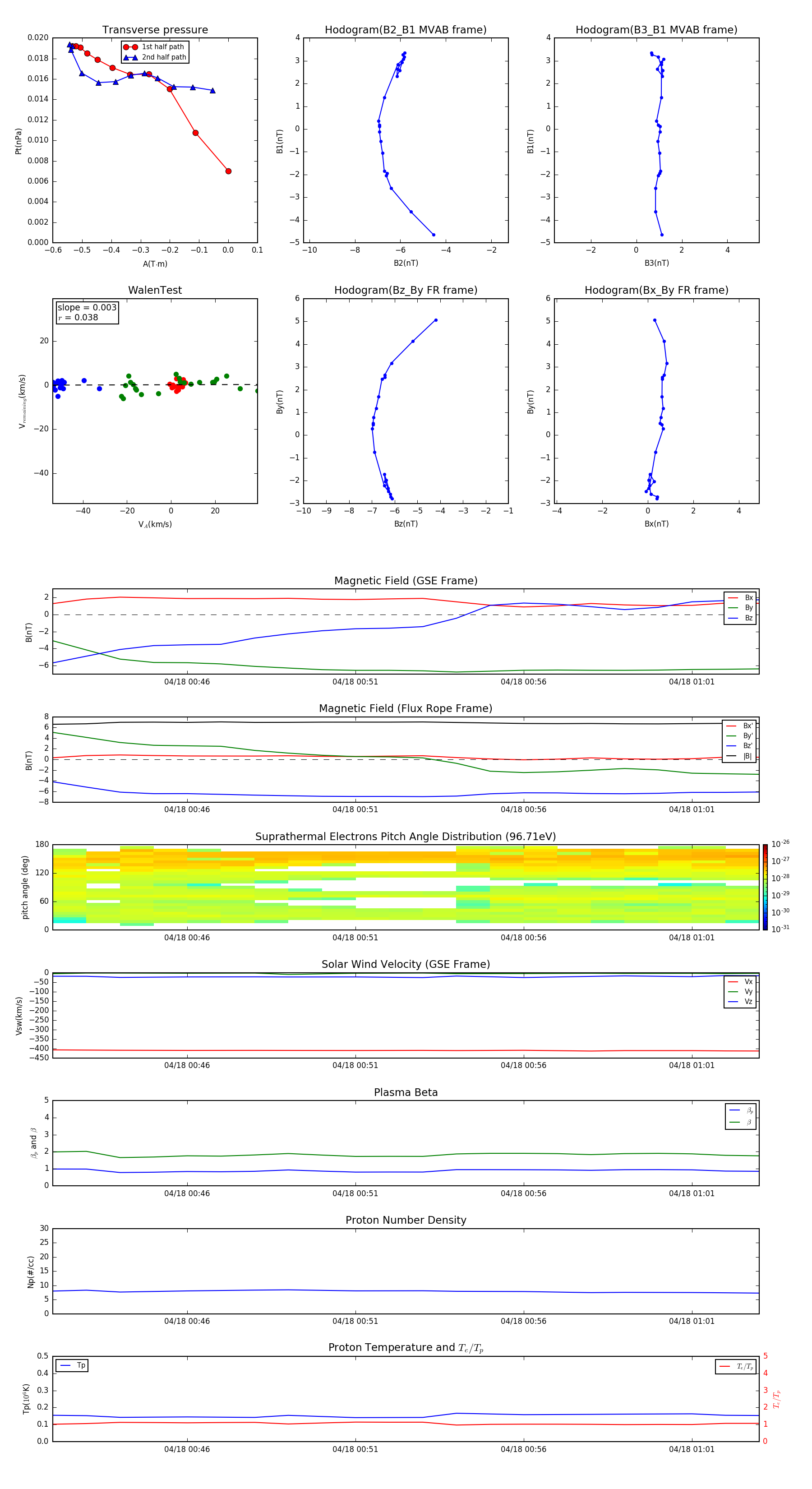812x1489 pixels.
Task: Click the "Proton Temperature and Te/Tp" title
Action: click(406, 1348)
